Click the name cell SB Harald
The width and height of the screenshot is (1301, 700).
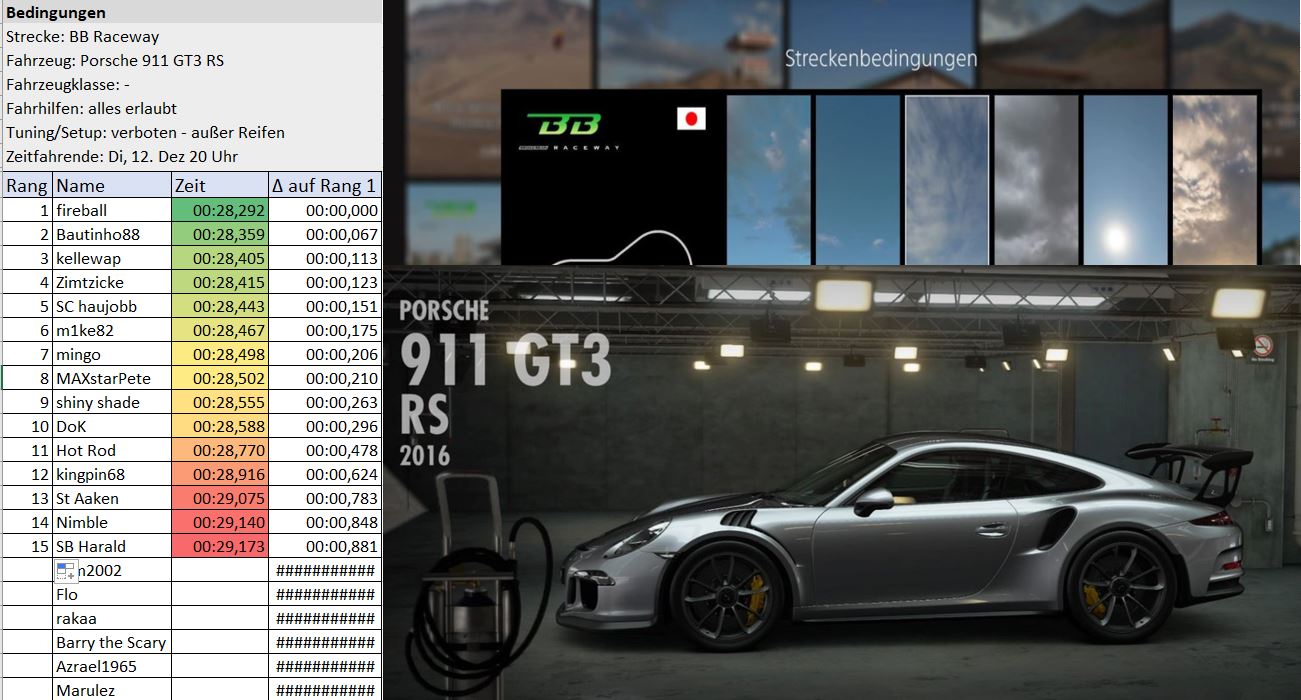(x=112, y=546)
